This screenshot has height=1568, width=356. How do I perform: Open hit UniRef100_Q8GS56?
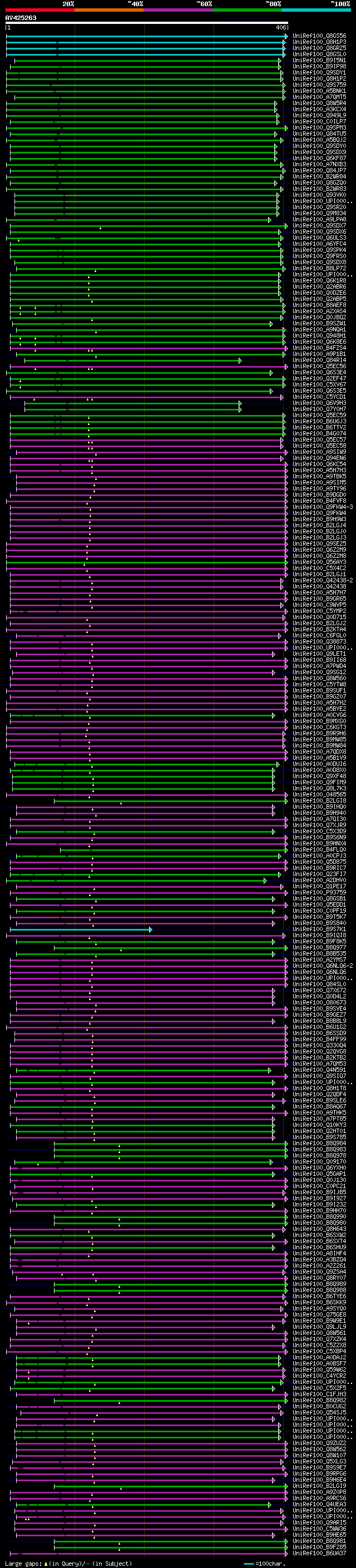click(x=319, y=36)
